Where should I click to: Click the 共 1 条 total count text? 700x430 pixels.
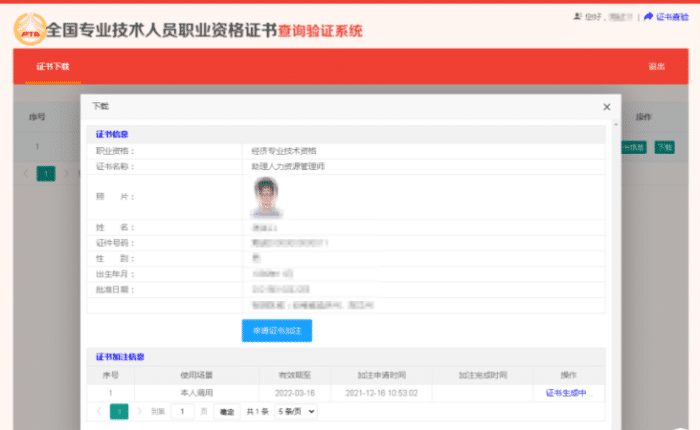point(258,412)
